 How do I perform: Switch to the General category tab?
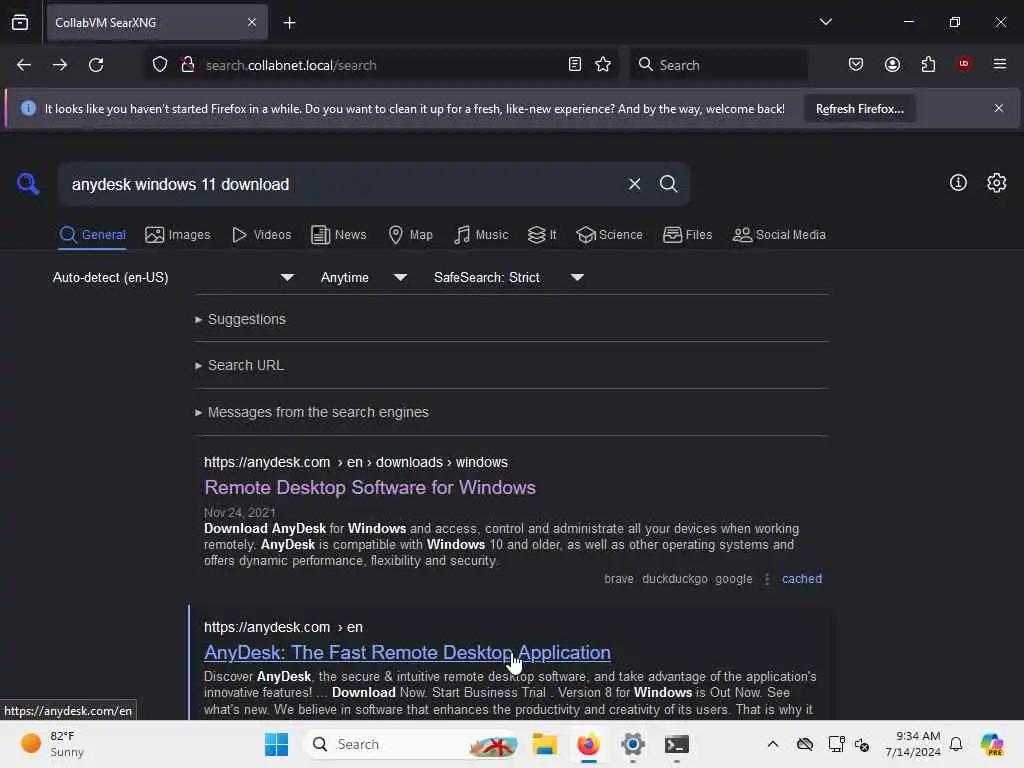[x=92, y=235]
